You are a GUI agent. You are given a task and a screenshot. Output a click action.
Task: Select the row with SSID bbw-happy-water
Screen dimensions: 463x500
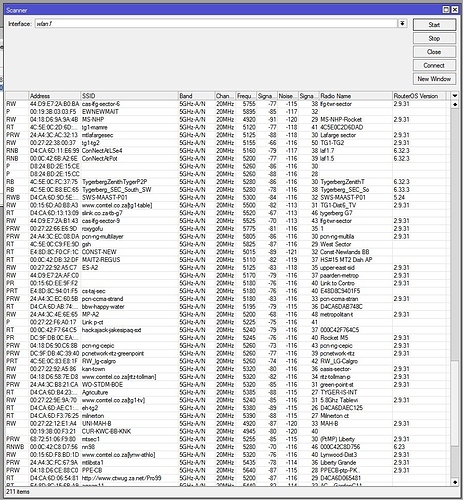(227, 307)
